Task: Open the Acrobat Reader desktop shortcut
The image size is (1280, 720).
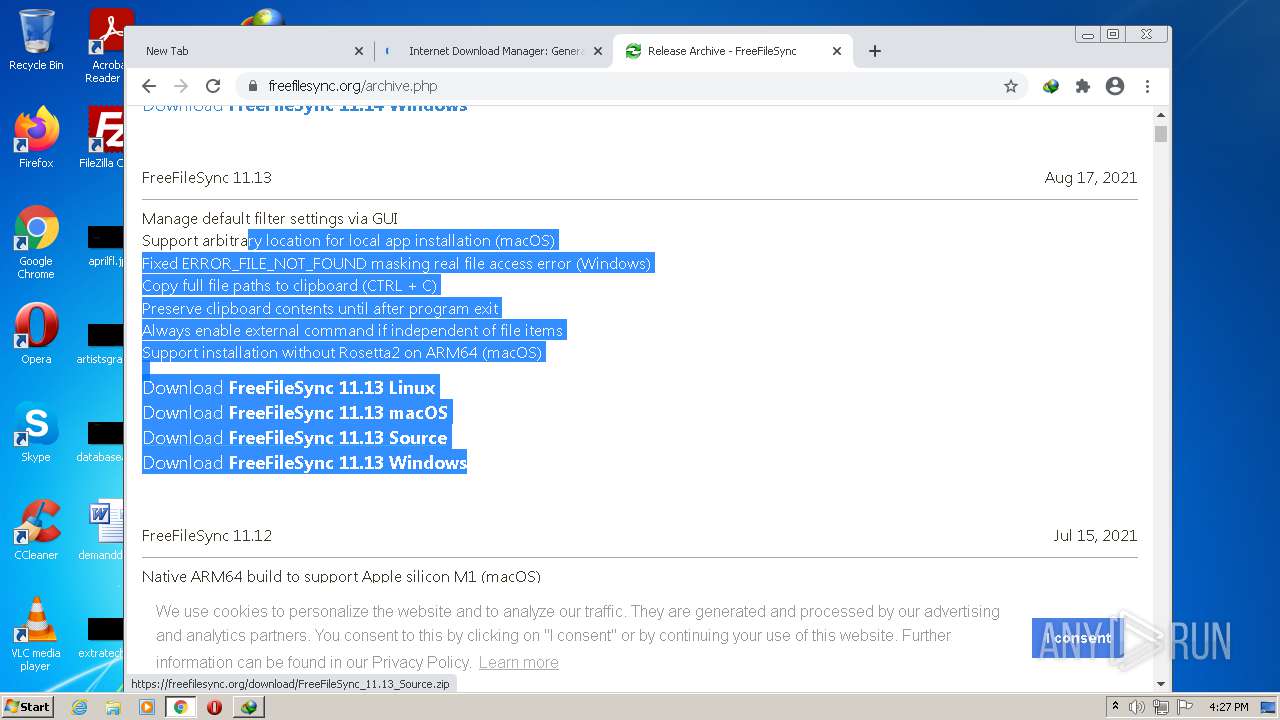Action: pyautogui.click(x=106, y=46)
